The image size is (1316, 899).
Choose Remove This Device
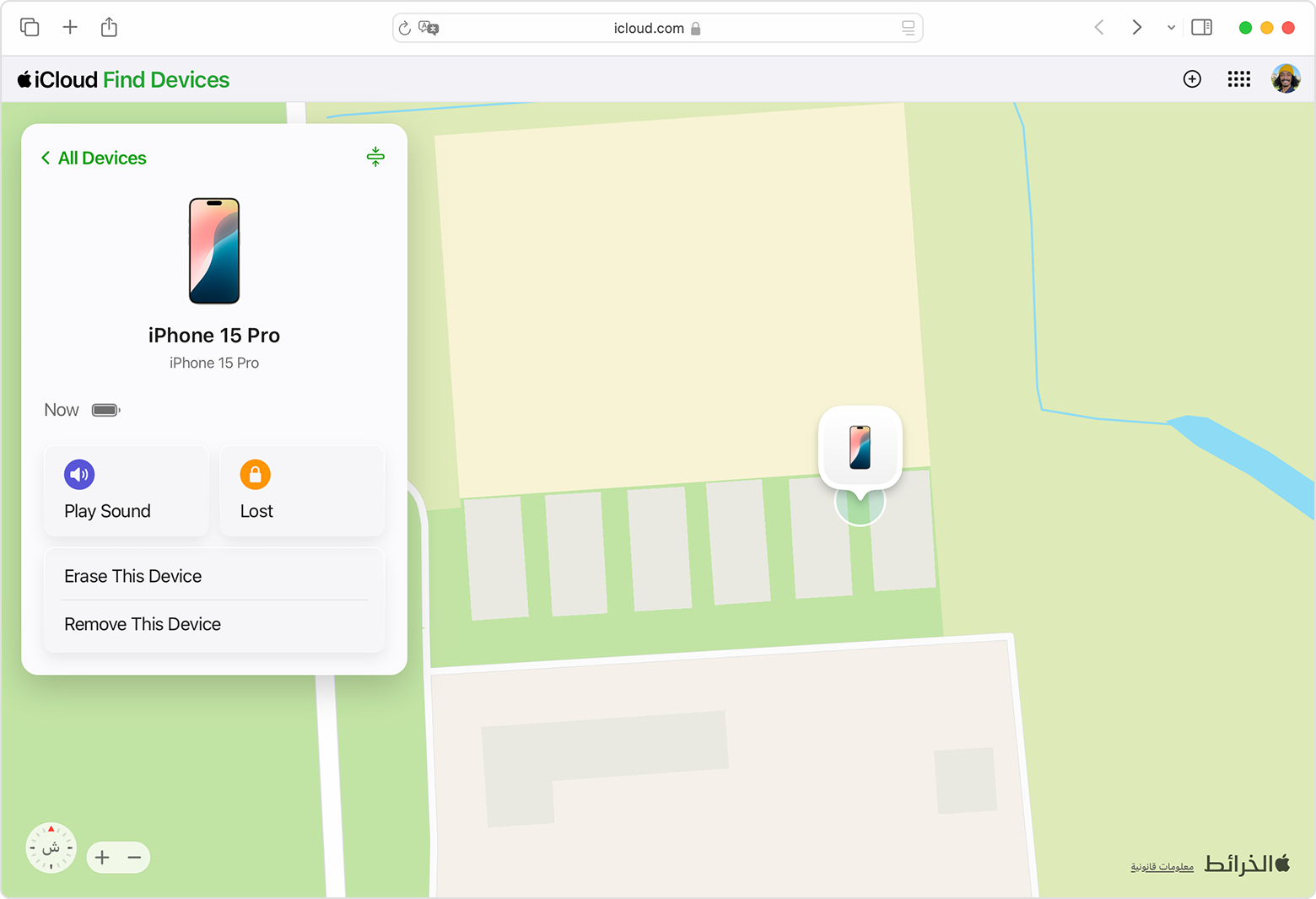tap(214, 624)
